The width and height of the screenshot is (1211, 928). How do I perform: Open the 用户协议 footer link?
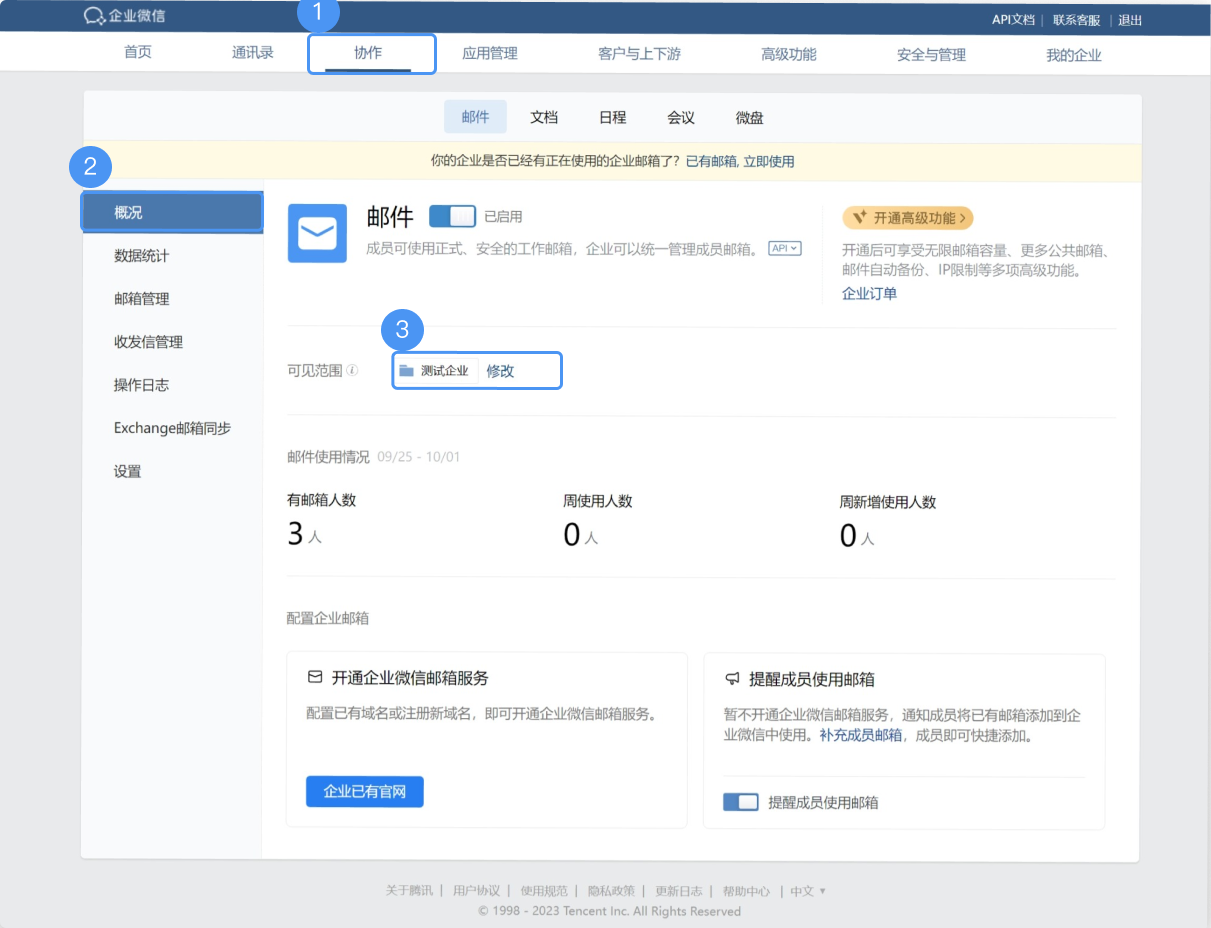tap(476, 891)
